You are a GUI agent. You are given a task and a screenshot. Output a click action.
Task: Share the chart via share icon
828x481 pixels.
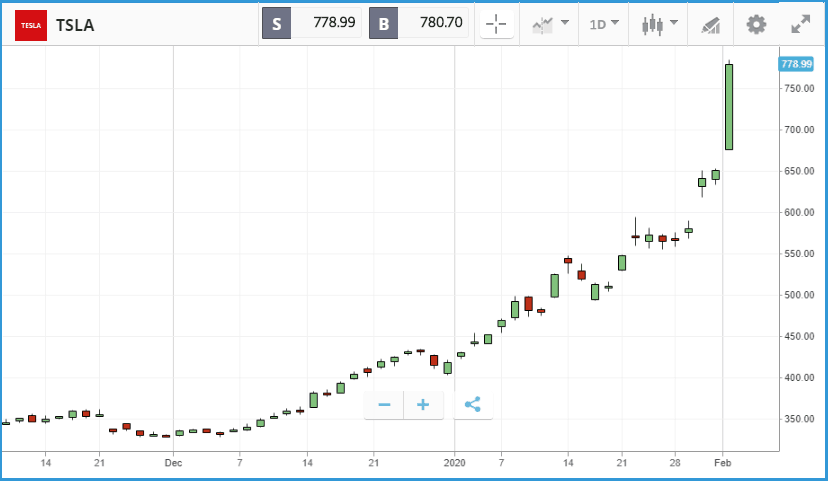point(473,405)
